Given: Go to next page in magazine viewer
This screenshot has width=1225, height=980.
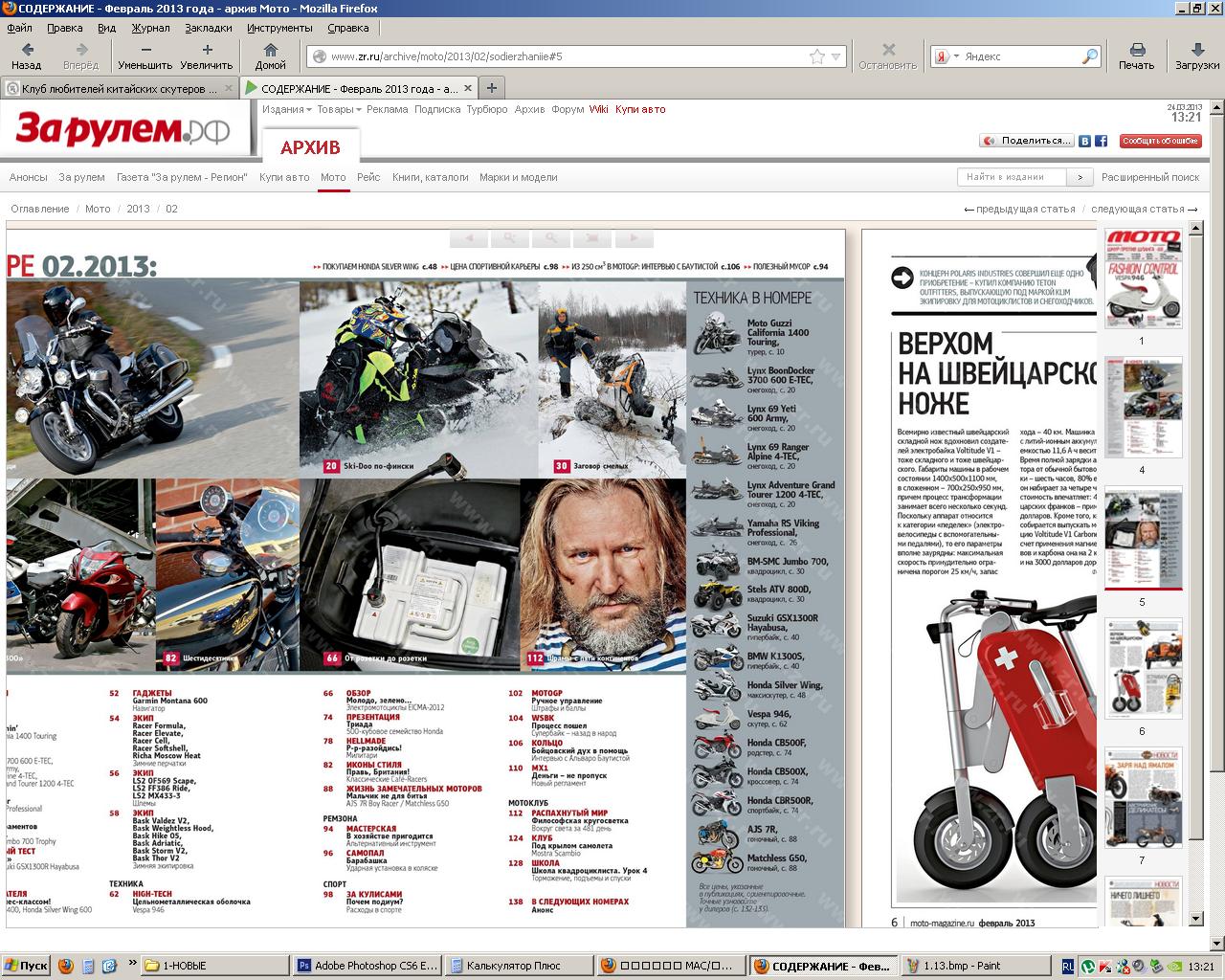Looking at the screenshot, I should pos(634,238).
